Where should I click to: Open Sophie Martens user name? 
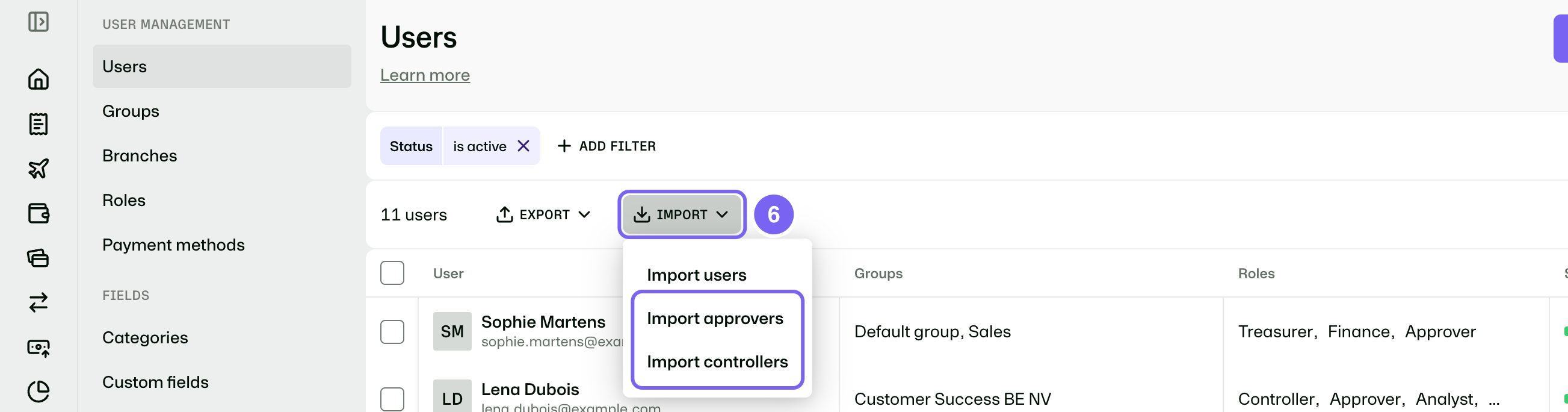pyautogui.click(x=543, y=322)
